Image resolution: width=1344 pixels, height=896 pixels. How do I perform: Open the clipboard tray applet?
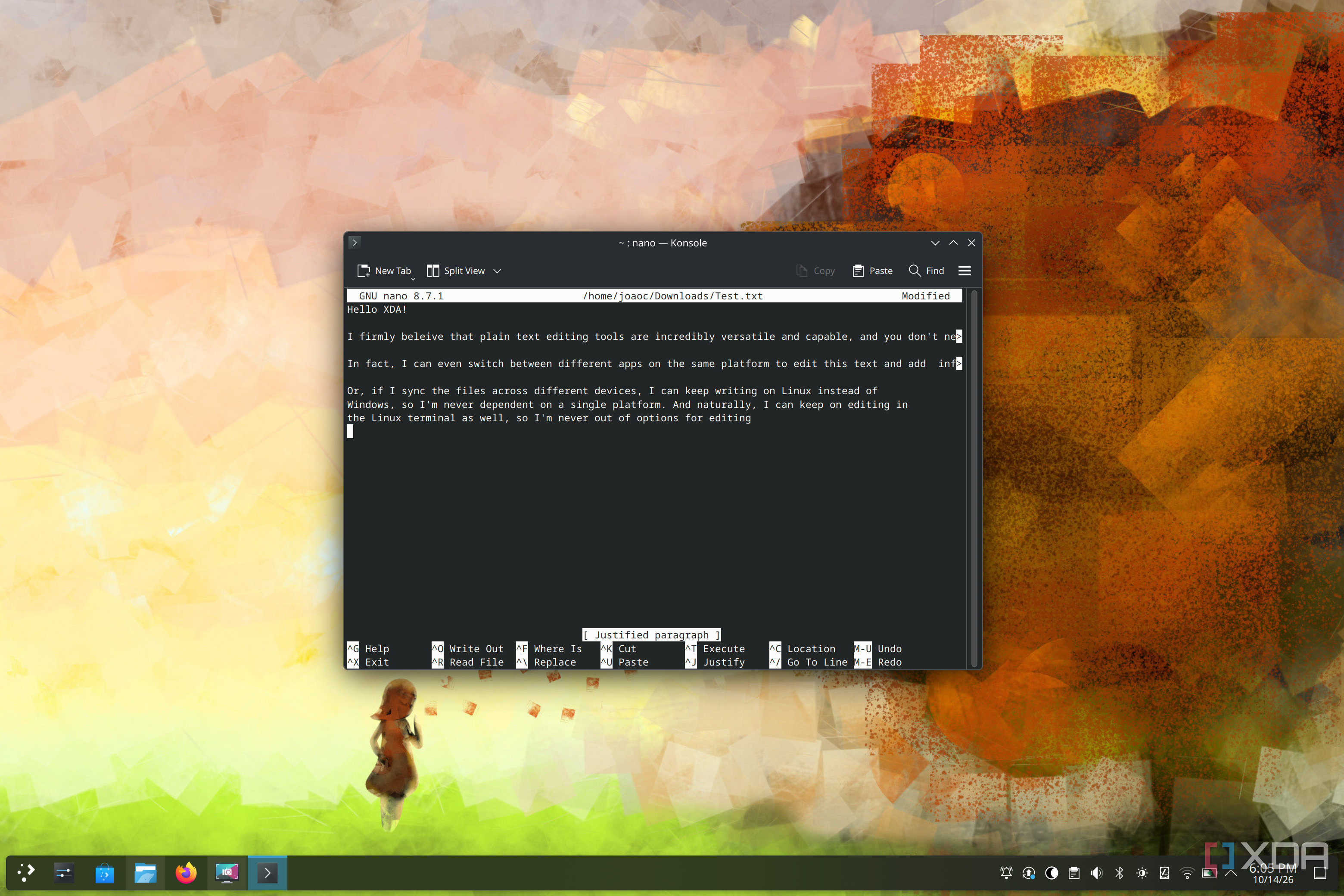pos(1074,873)
